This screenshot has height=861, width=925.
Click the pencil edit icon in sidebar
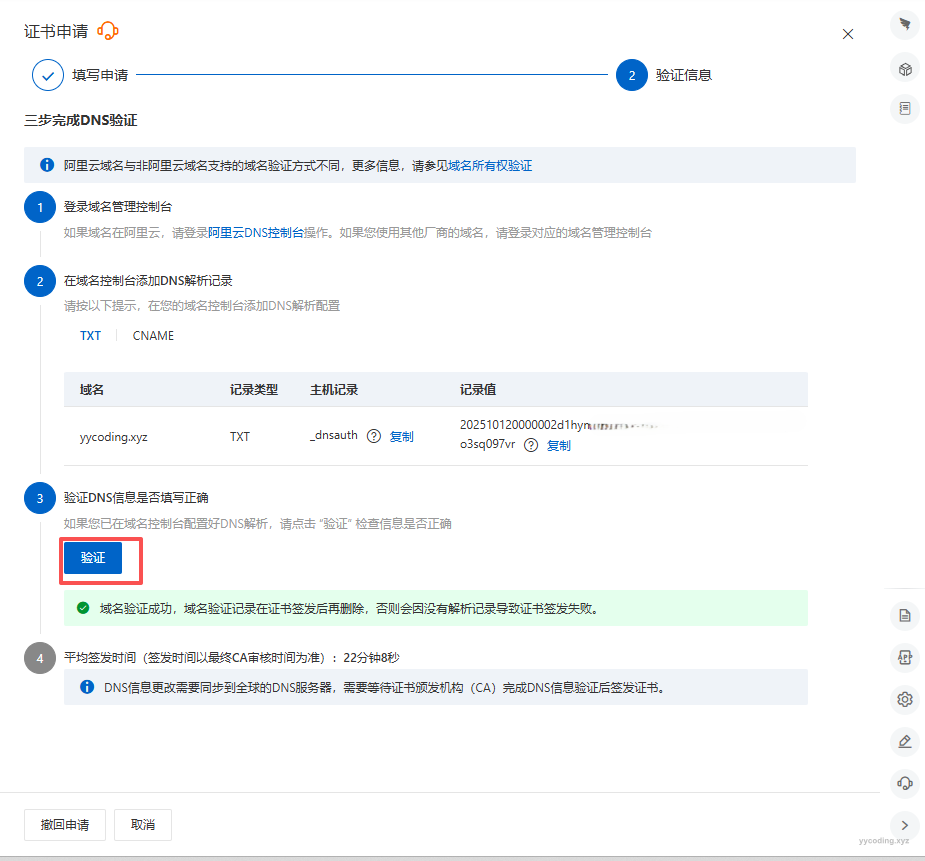(x=905, y=741)
